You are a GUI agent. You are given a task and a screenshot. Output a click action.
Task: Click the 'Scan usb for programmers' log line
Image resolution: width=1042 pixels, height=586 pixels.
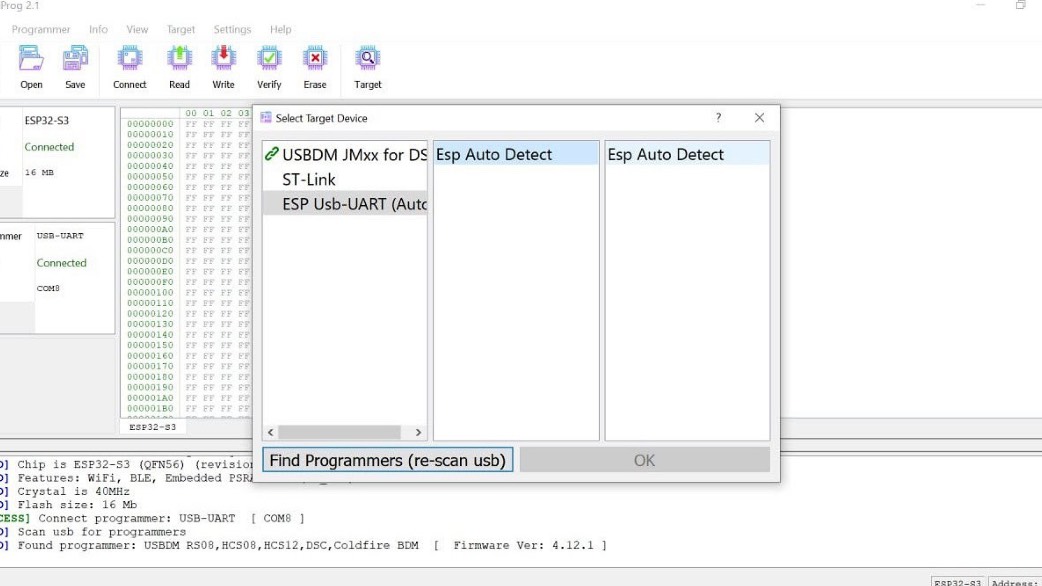(102, 532)
